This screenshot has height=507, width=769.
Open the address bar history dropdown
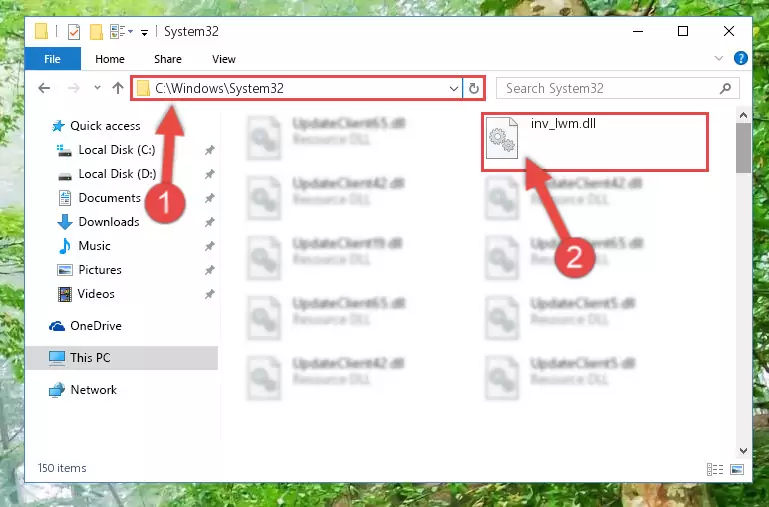click(x=454, y=89)
